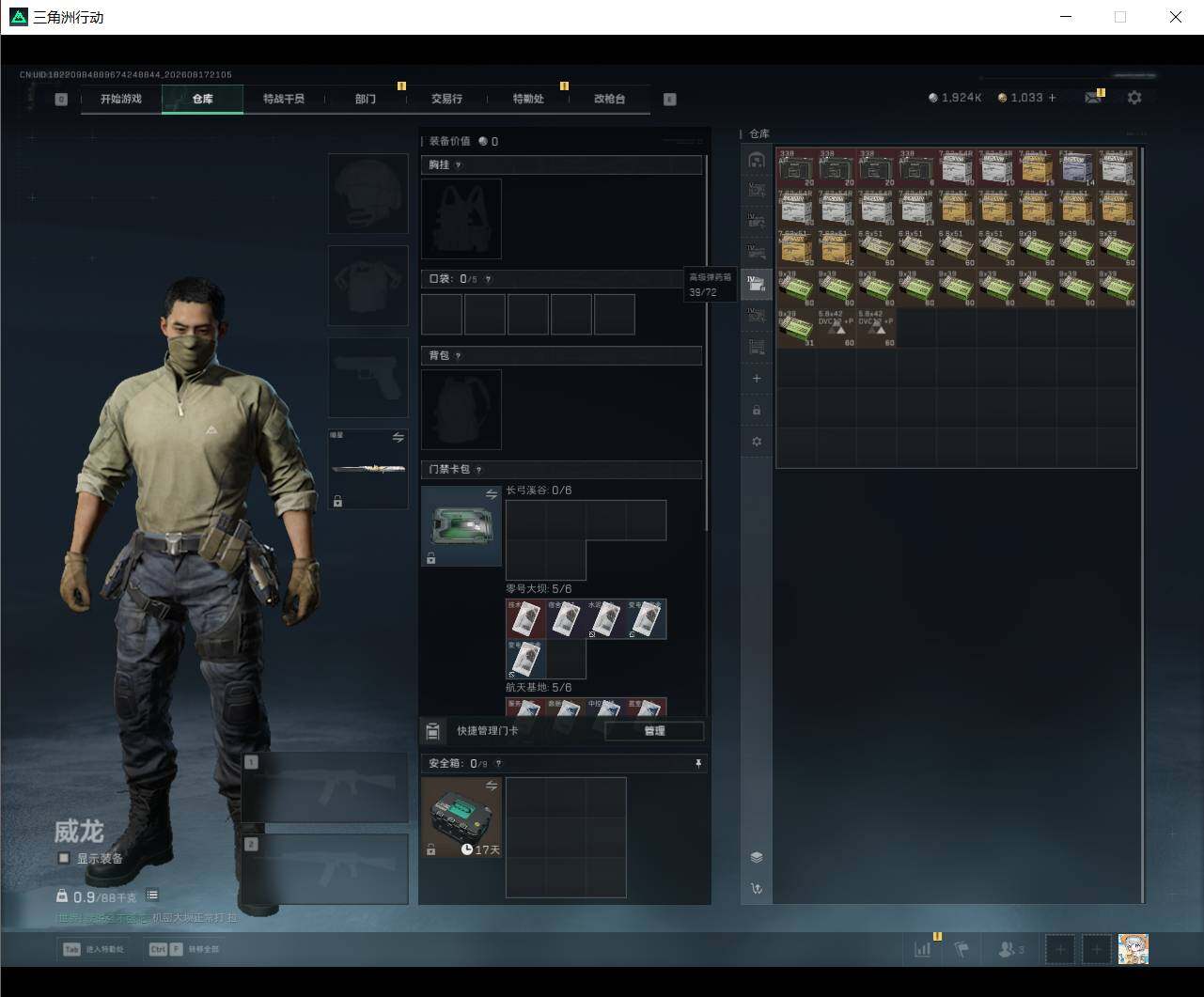Click the empty backpack slot
Image resolution: width=1204 pixels, height=997 pixels.
pos(461,410)
